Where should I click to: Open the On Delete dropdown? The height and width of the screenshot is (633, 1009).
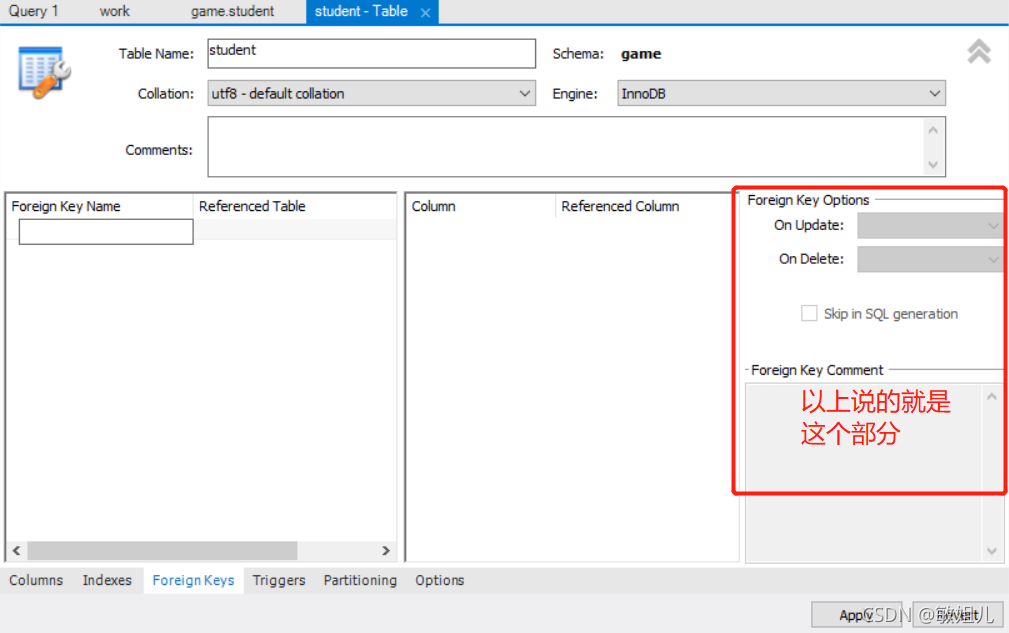tap(930, 259)
